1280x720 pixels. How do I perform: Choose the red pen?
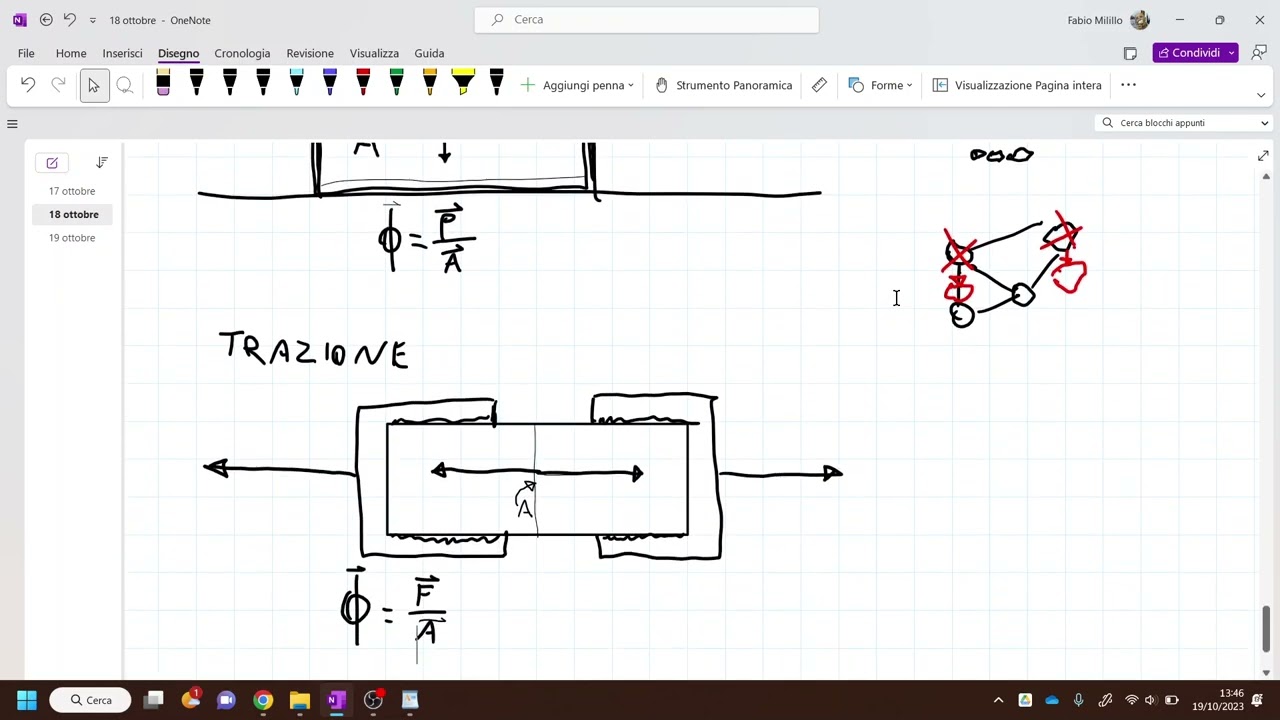363,83
